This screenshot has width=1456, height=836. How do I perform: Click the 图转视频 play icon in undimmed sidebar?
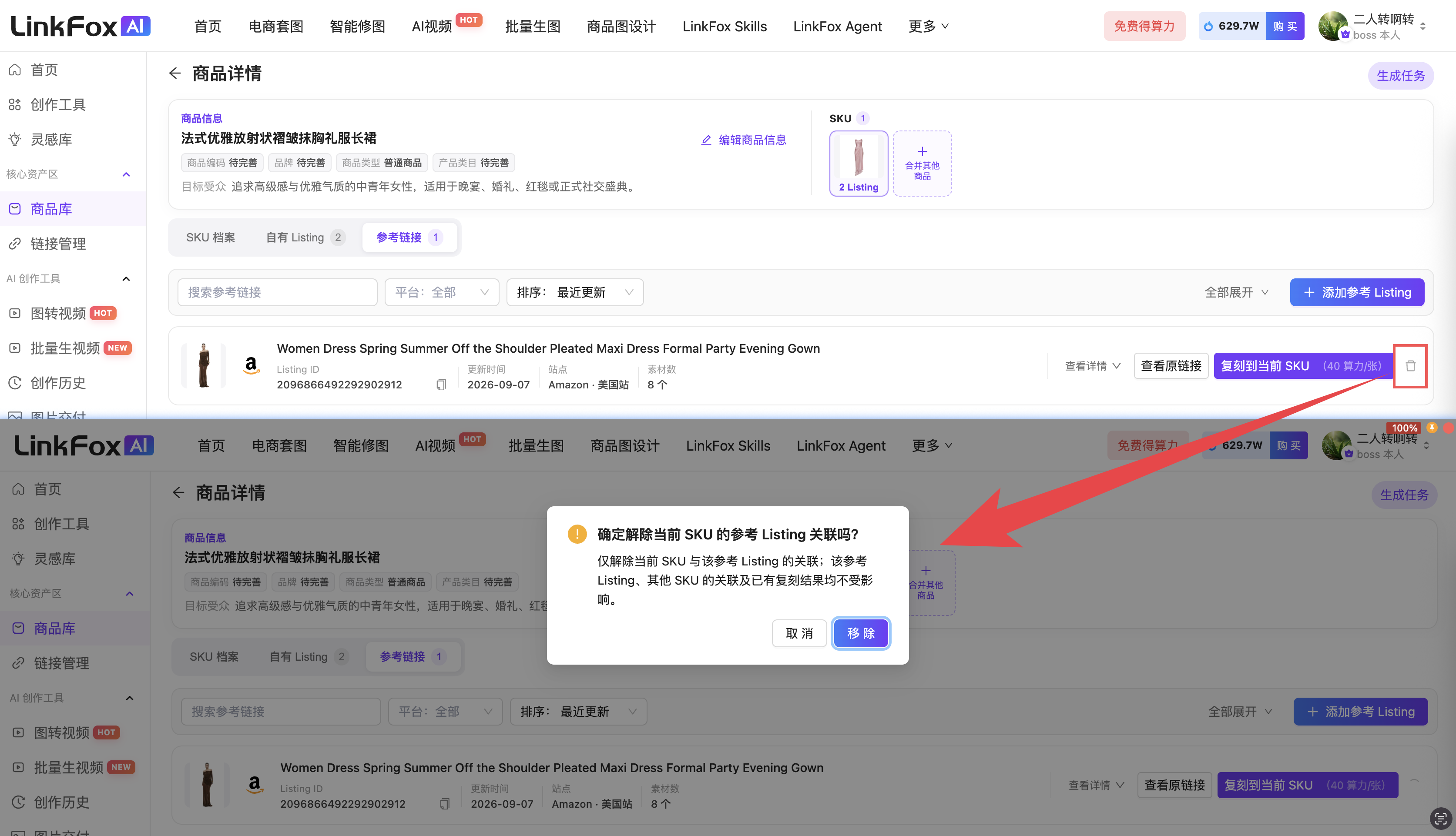[15, 314]
